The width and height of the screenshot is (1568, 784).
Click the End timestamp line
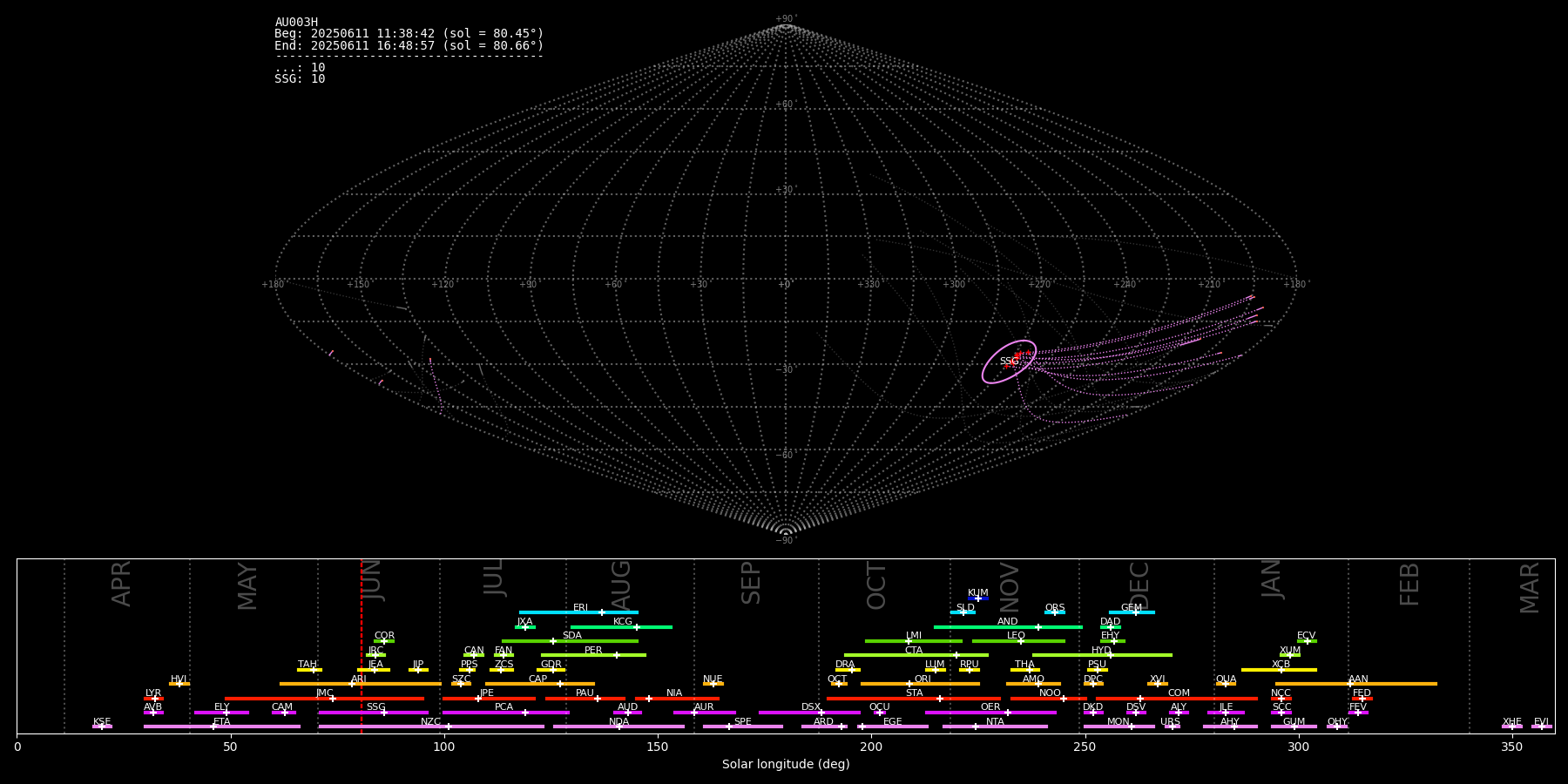coord(409,45)
